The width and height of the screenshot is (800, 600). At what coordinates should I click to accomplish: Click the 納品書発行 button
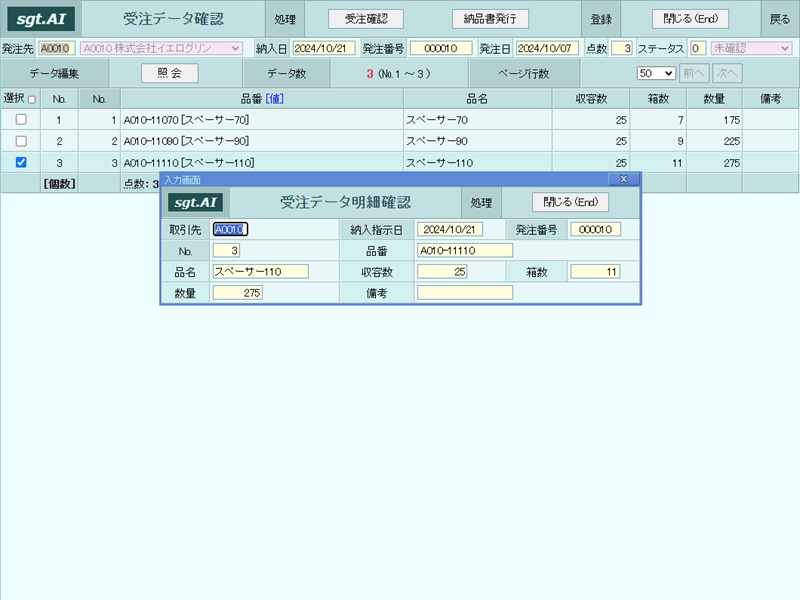tap(490, 19)
